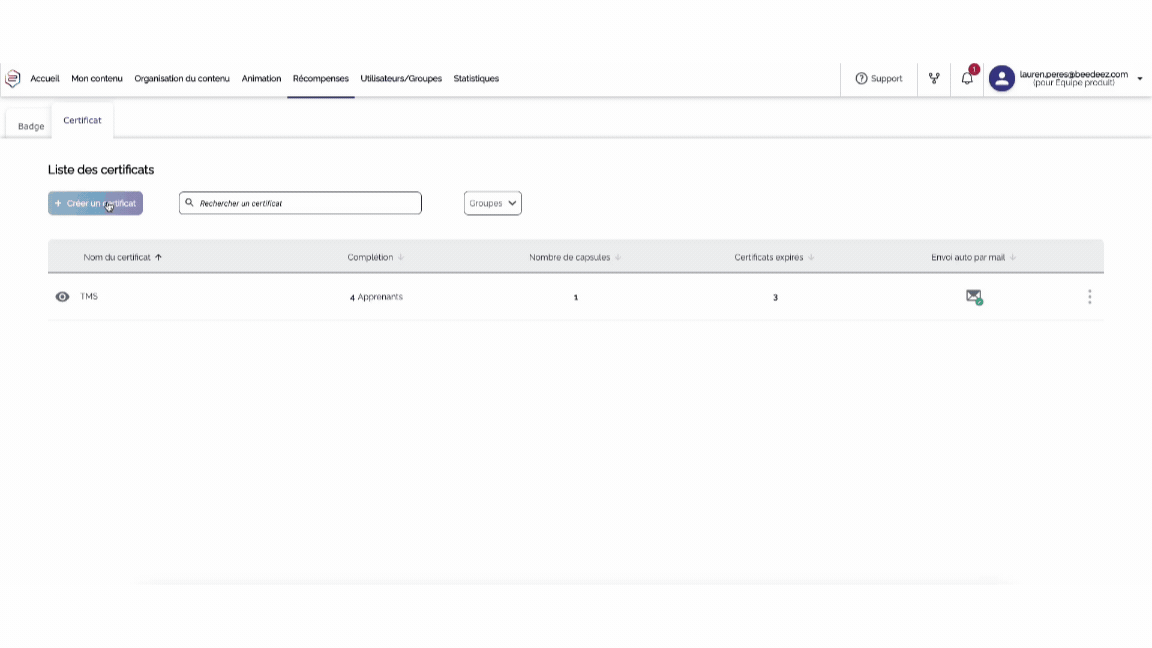This screenshot has width=1152, height=648.
Task: Click the user avatar icon
Action: [x=1001, y=78]
